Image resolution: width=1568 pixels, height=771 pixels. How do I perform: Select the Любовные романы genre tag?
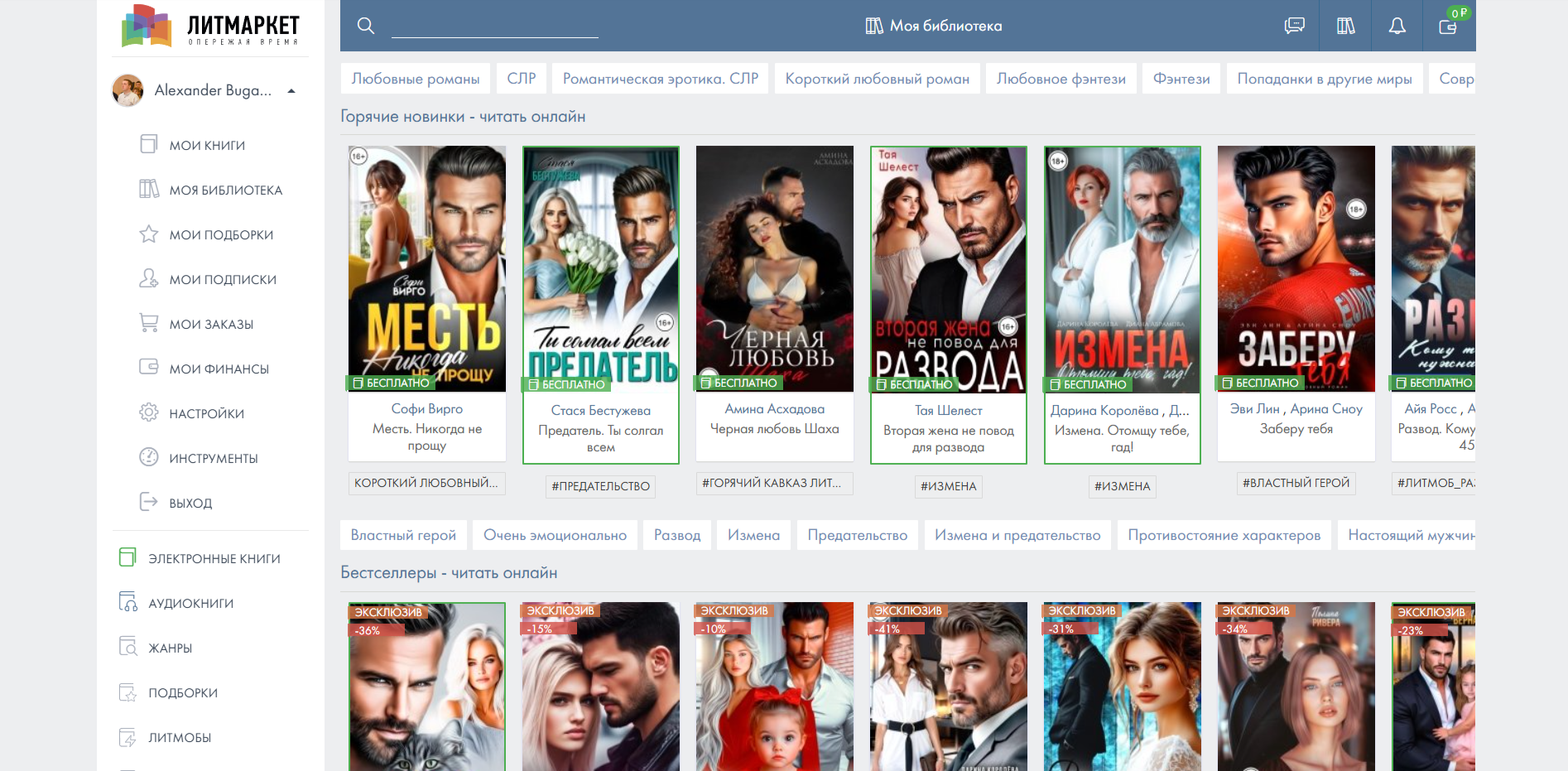[416, 79]
